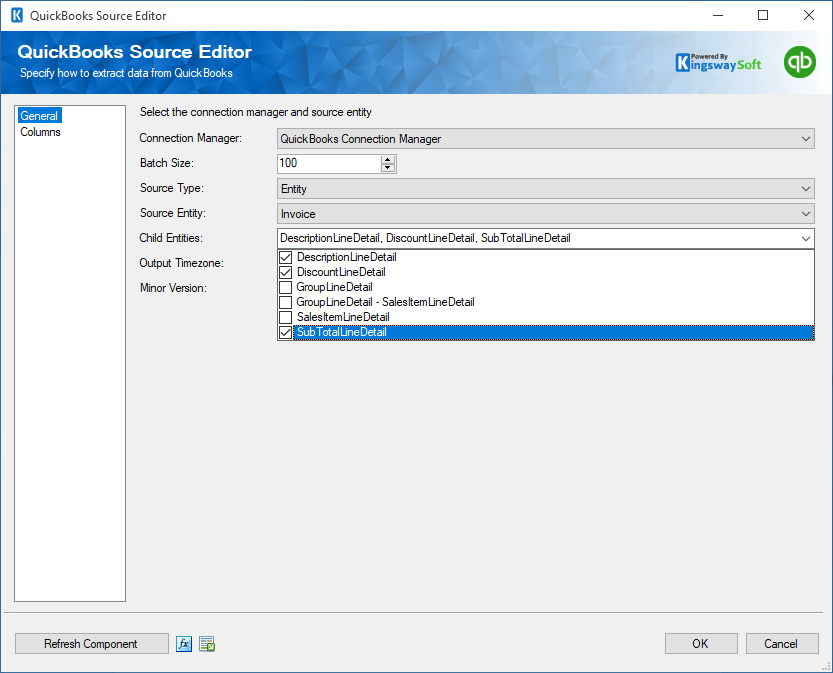Click the Output Timezone label
Image resolution: width=833 pixels, height=673 pixels.
point(181,263)
